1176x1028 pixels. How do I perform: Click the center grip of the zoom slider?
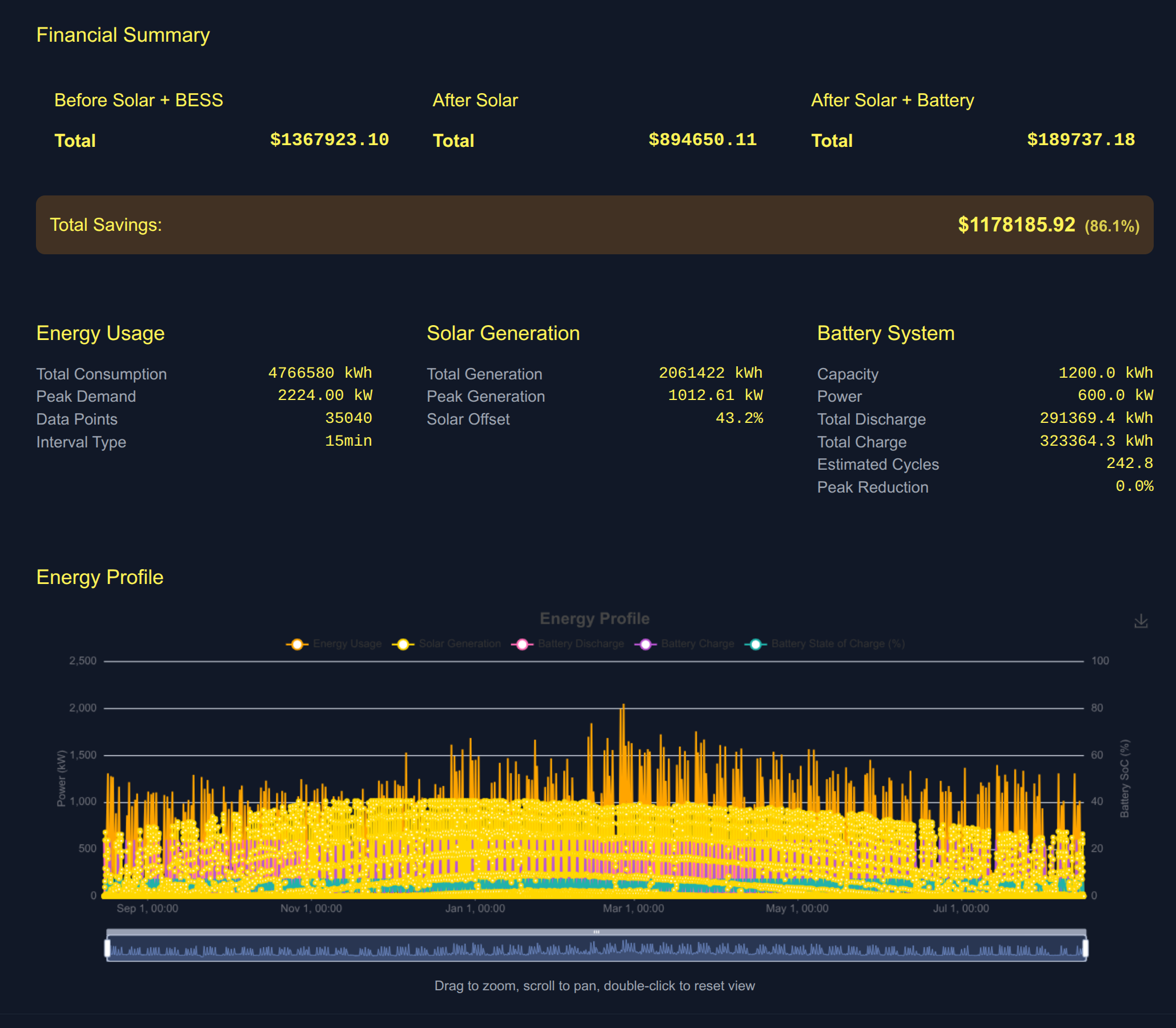point(596,932)
